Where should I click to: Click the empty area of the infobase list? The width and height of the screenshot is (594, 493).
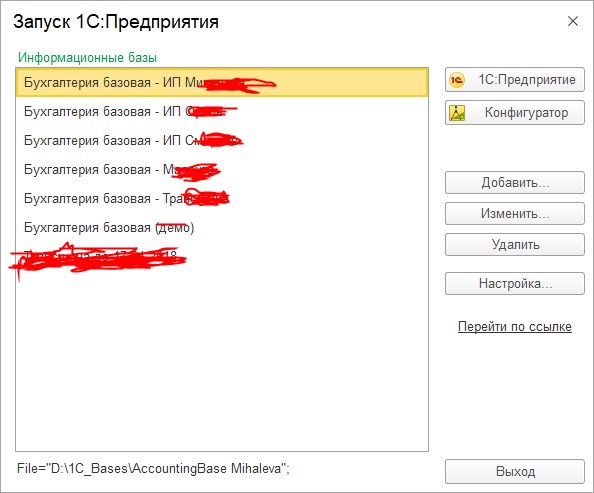click(x=222, y=360)
